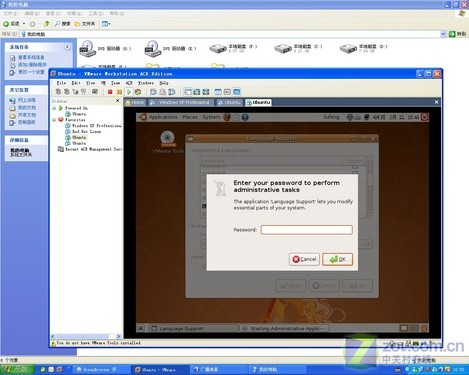This screenshot has height=375, width=469.
Task: Click the blue Help icon in Ubuntu panel
Action: 245,117
